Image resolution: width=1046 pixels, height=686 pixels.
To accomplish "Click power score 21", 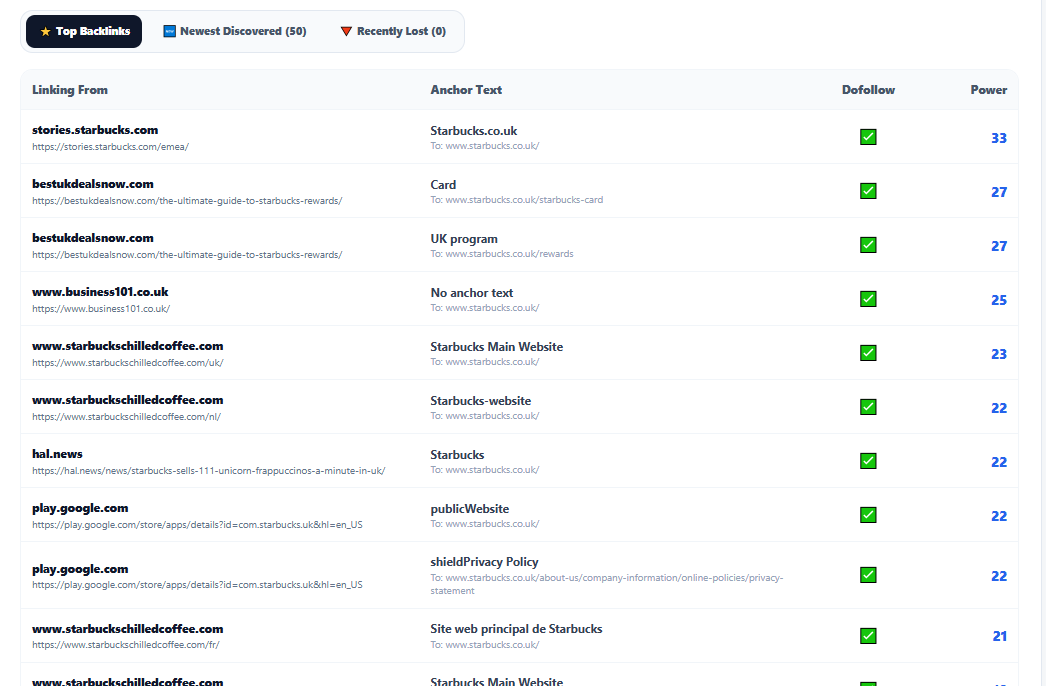I will point(999,637).
